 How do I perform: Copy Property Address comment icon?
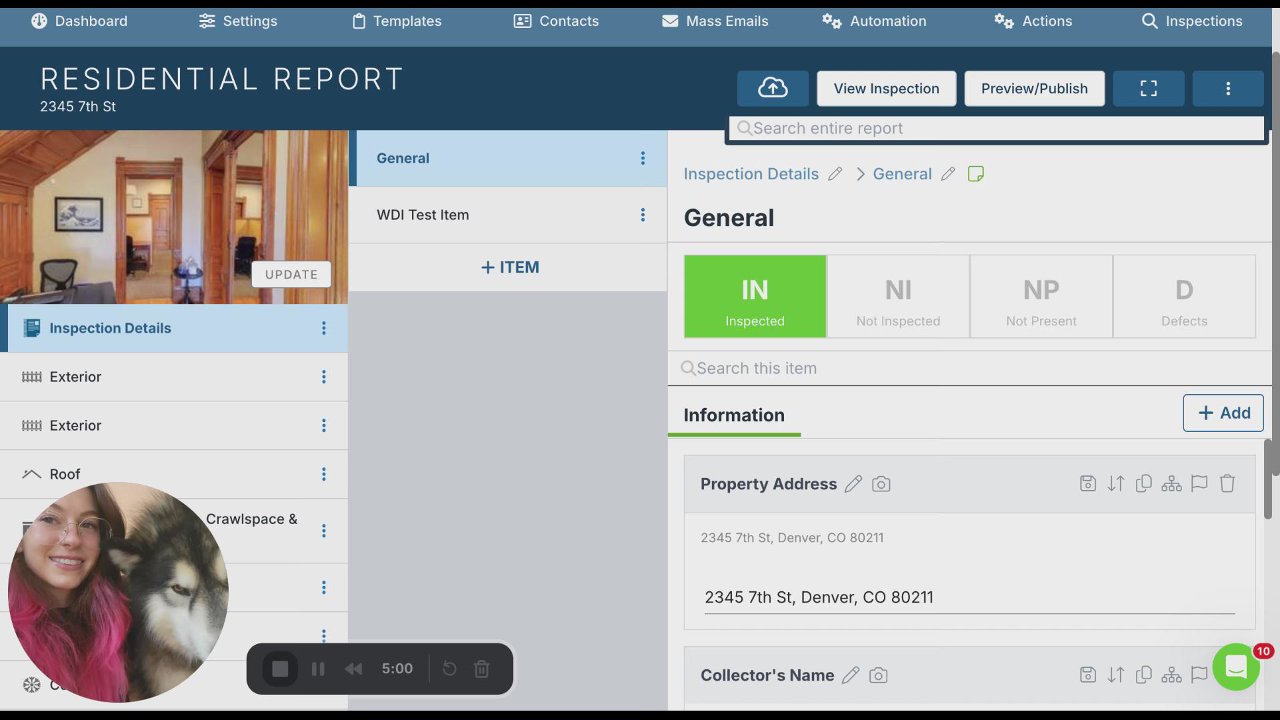[1144, 484]
